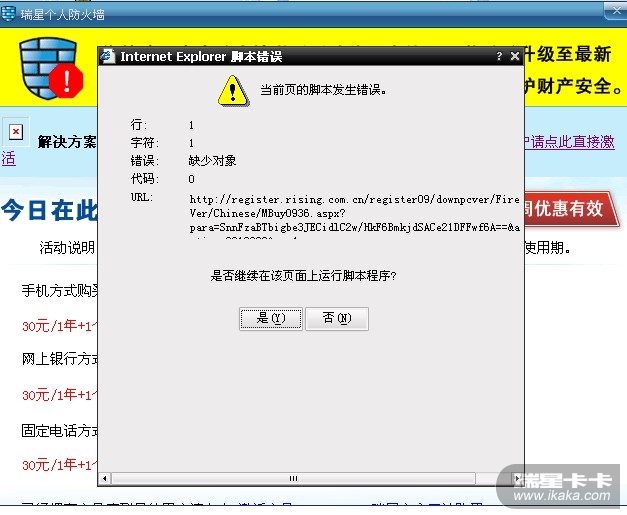Click the 是(Y) button in script error dialog
Viewport: 627px width, 515px height.
click(x=271, y=319)
